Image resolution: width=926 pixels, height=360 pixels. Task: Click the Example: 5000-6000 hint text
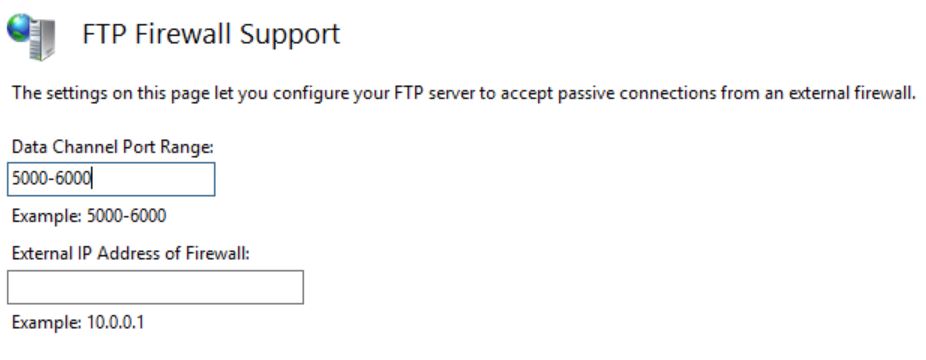[x=89, y=216]
